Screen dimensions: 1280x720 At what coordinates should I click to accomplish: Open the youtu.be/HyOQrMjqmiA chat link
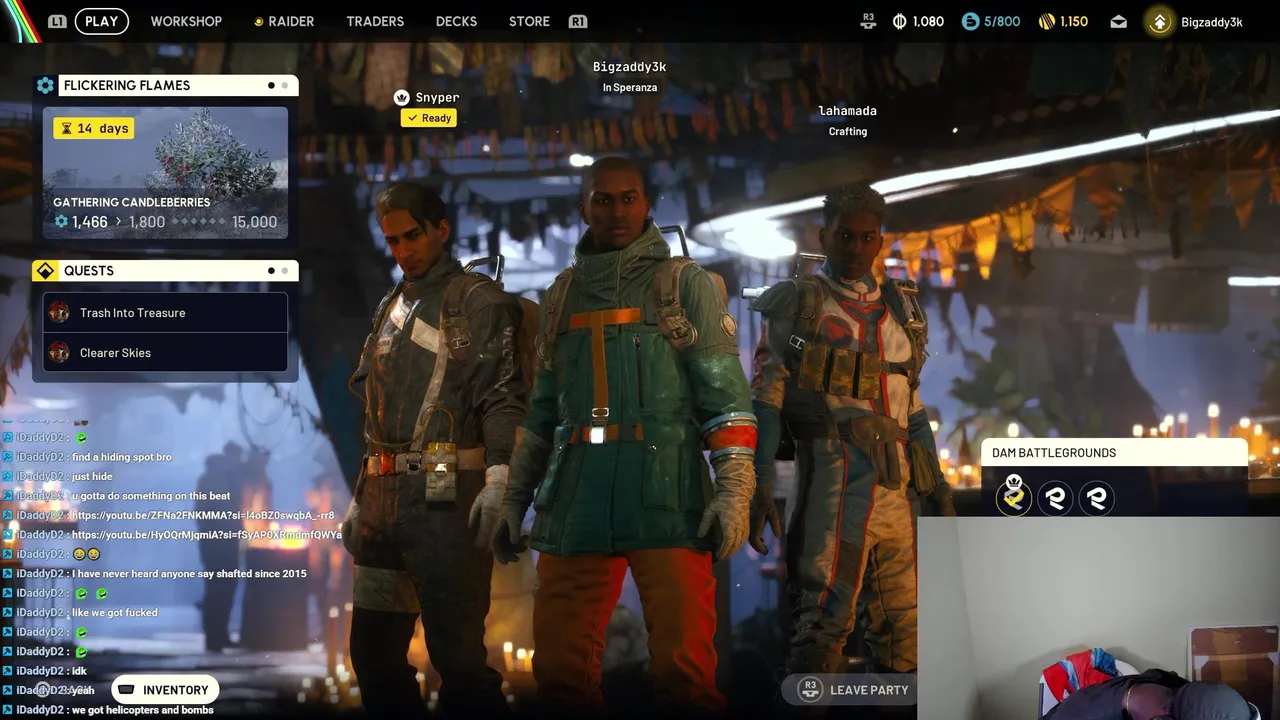pos(207,535)
